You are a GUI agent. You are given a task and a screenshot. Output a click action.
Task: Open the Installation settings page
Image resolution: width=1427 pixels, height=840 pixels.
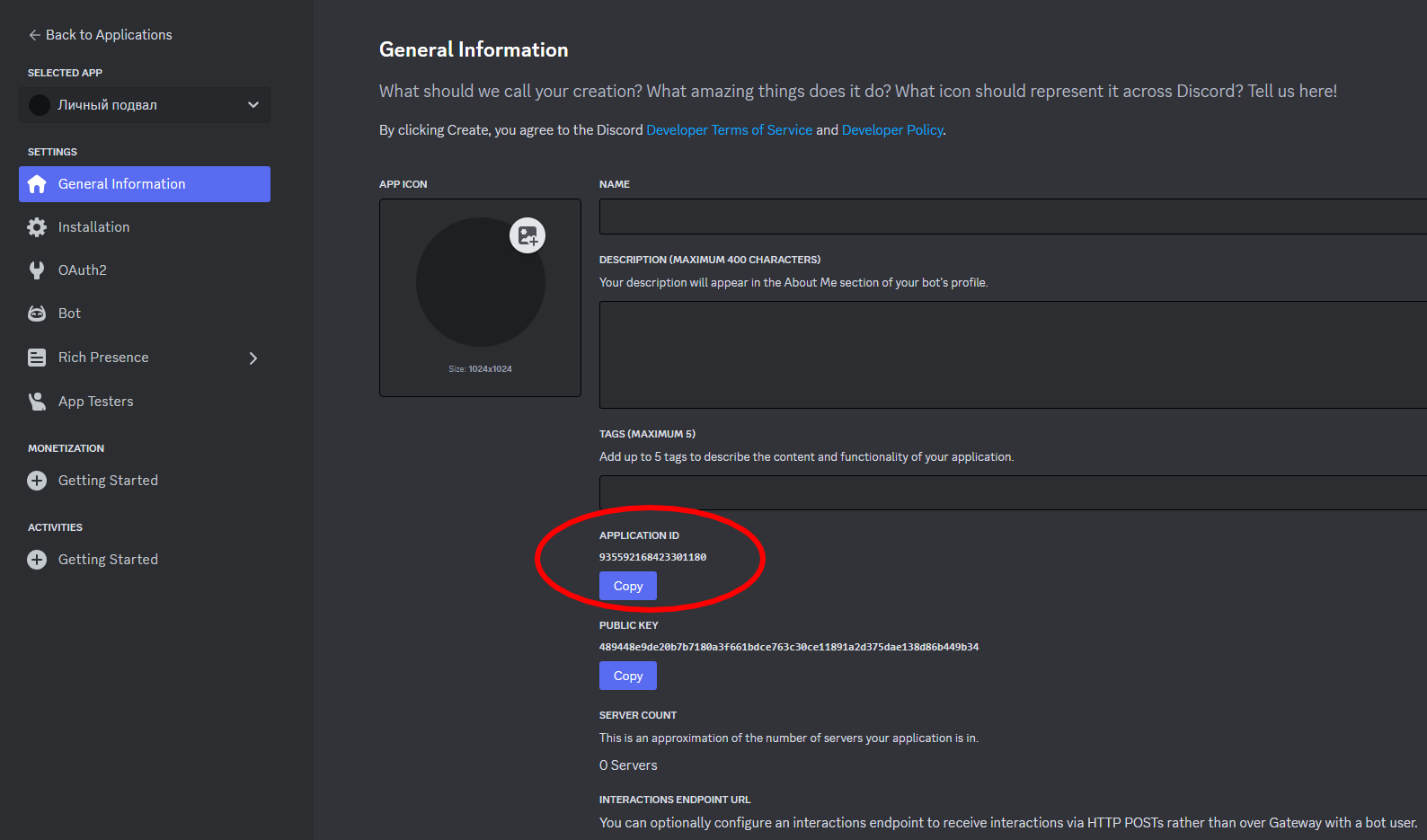(x=94, y=227)
